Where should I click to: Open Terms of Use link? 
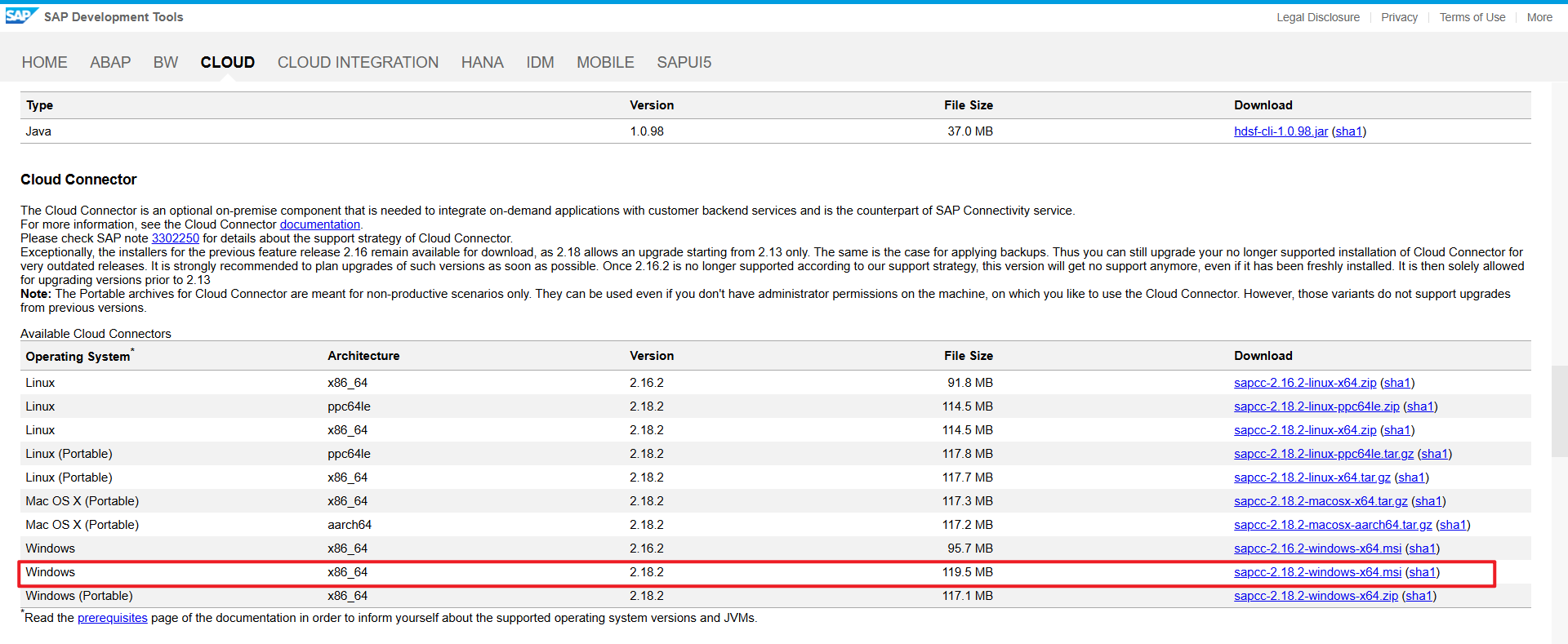click(x=1472, y=17)
